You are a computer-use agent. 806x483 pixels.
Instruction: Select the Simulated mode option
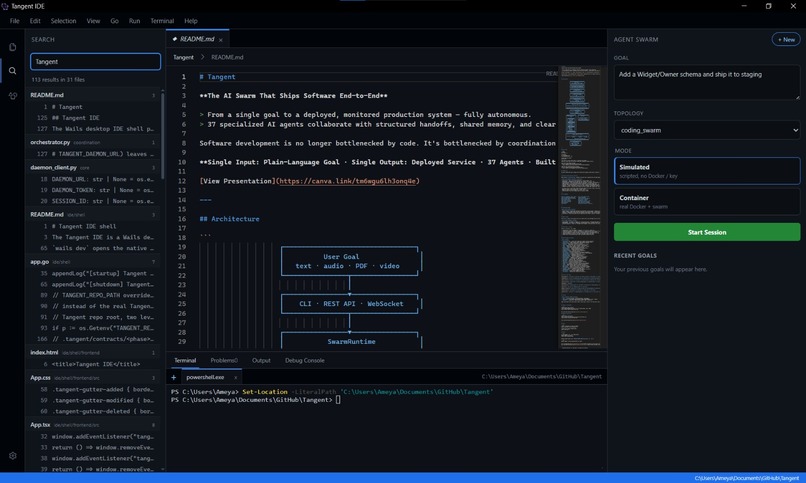707,171
